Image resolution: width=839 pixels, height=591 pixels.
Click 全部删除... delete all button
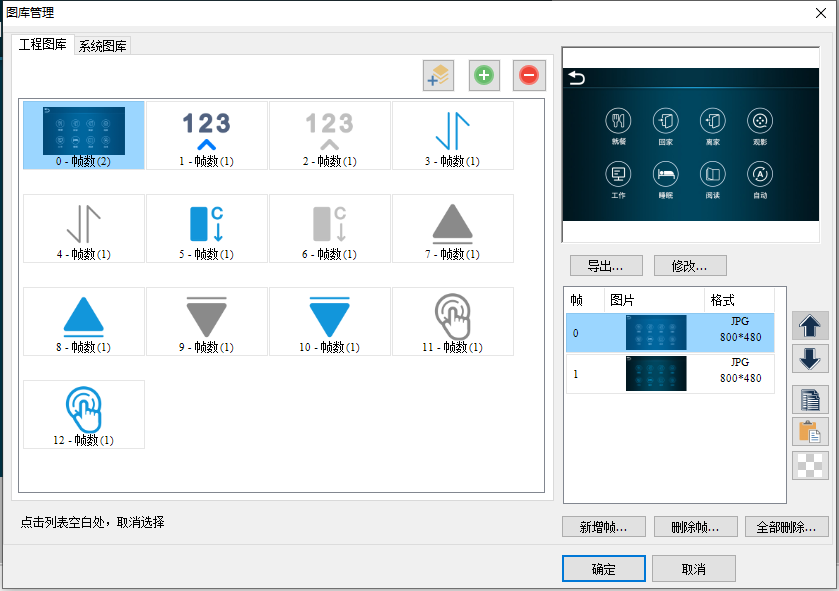(x=787, y=527)
